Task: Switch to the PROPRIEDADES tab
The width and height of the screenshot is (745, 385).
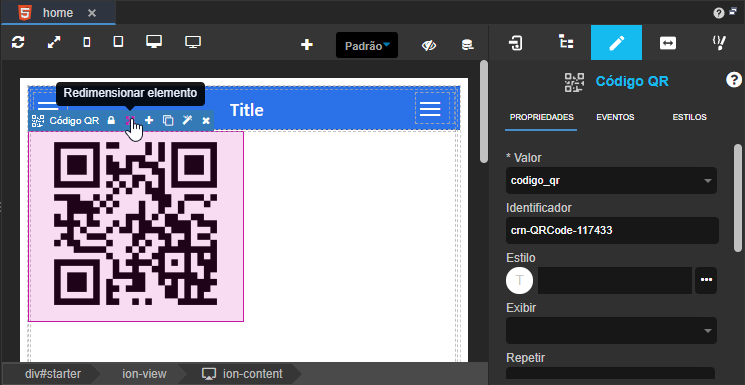Action: coord(541,117)
